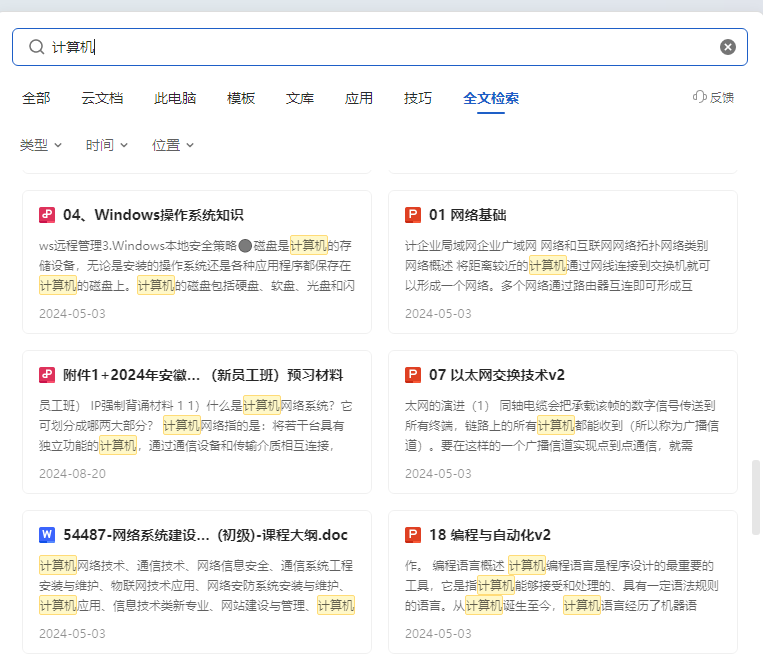Expand the 类型 filter dropdown
Image resolution: width=763 pixels, height=660 pixels.
(x=41, y=145)
